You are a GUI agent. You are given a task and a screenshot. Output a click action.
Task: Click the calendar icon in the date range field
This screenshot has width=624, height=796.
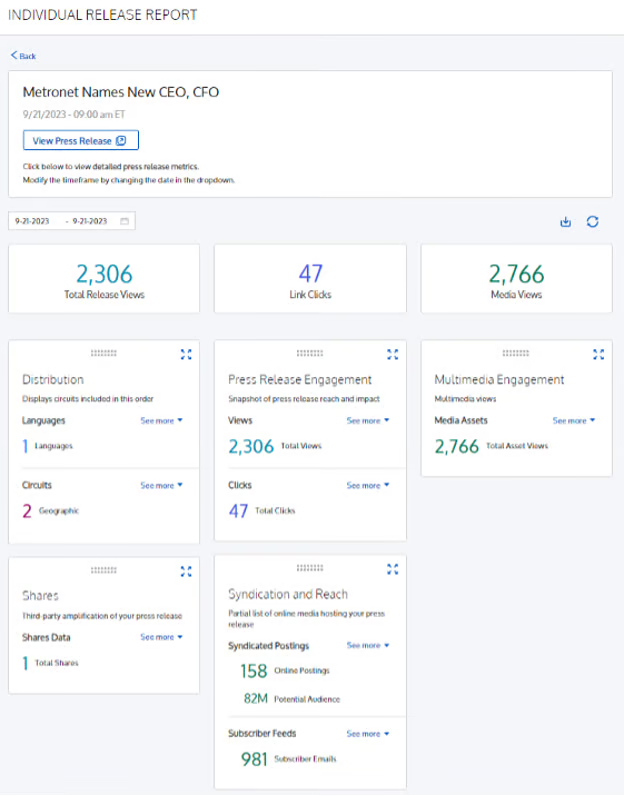click(124, 221)
